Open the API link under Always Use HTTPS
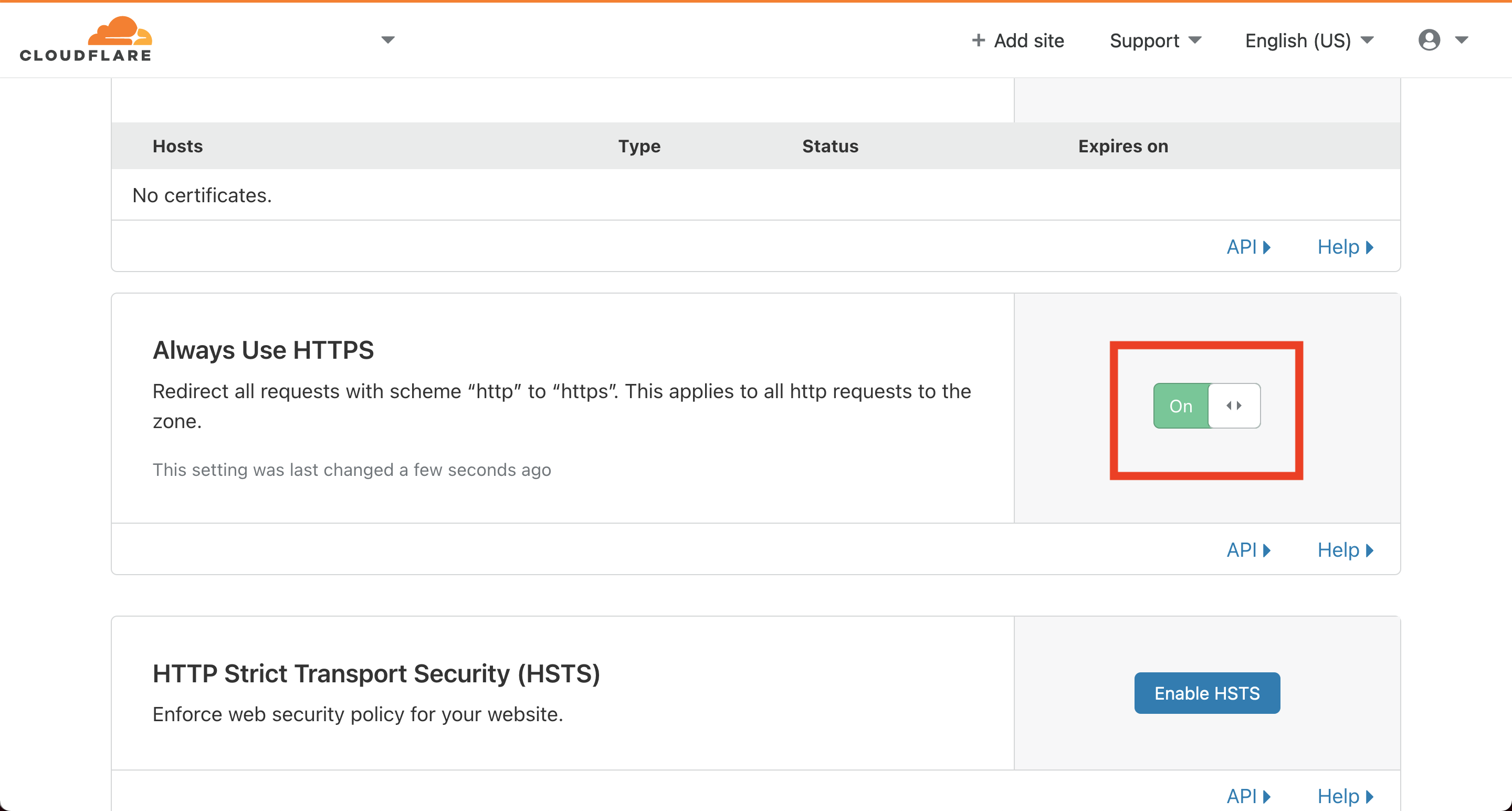The height and width of the screenshot is (811, 1512). point(1248,550)
